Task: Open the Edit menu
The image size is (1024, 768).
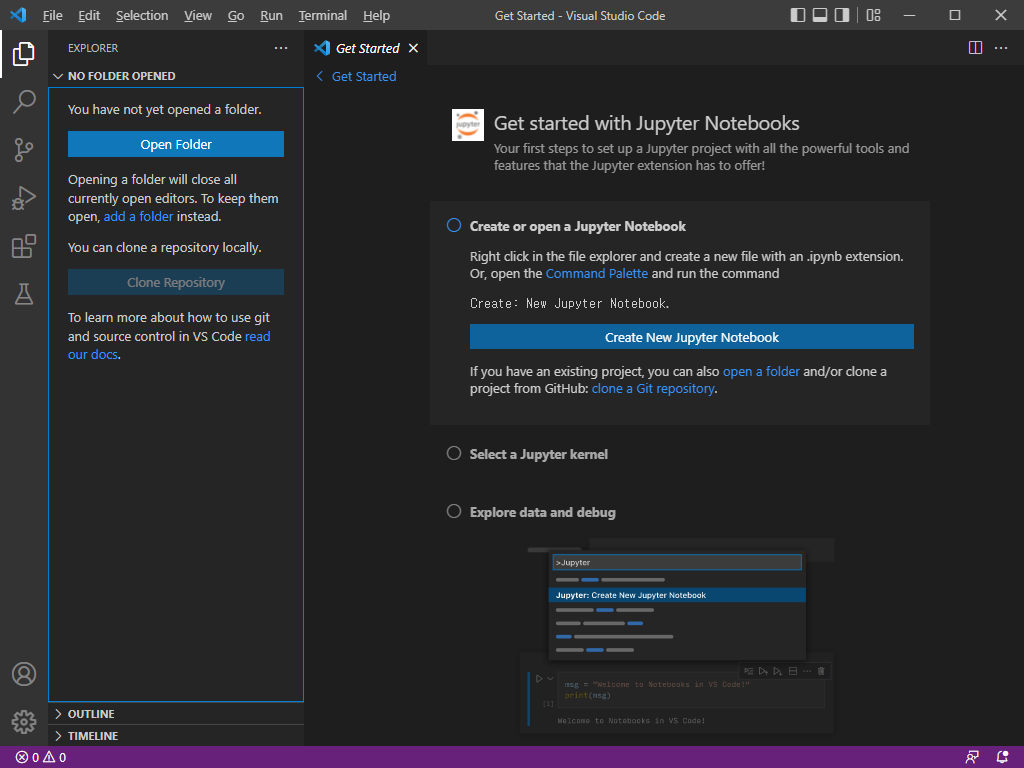Action: click(x=89, y=15)
